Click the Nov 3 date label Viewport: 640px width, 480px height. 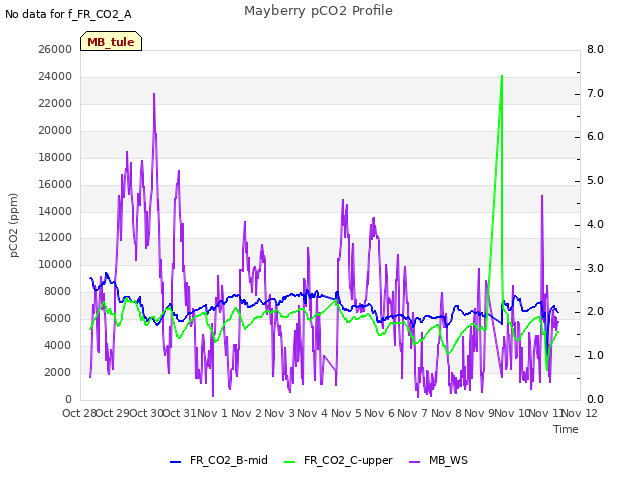tap(280, 413)
